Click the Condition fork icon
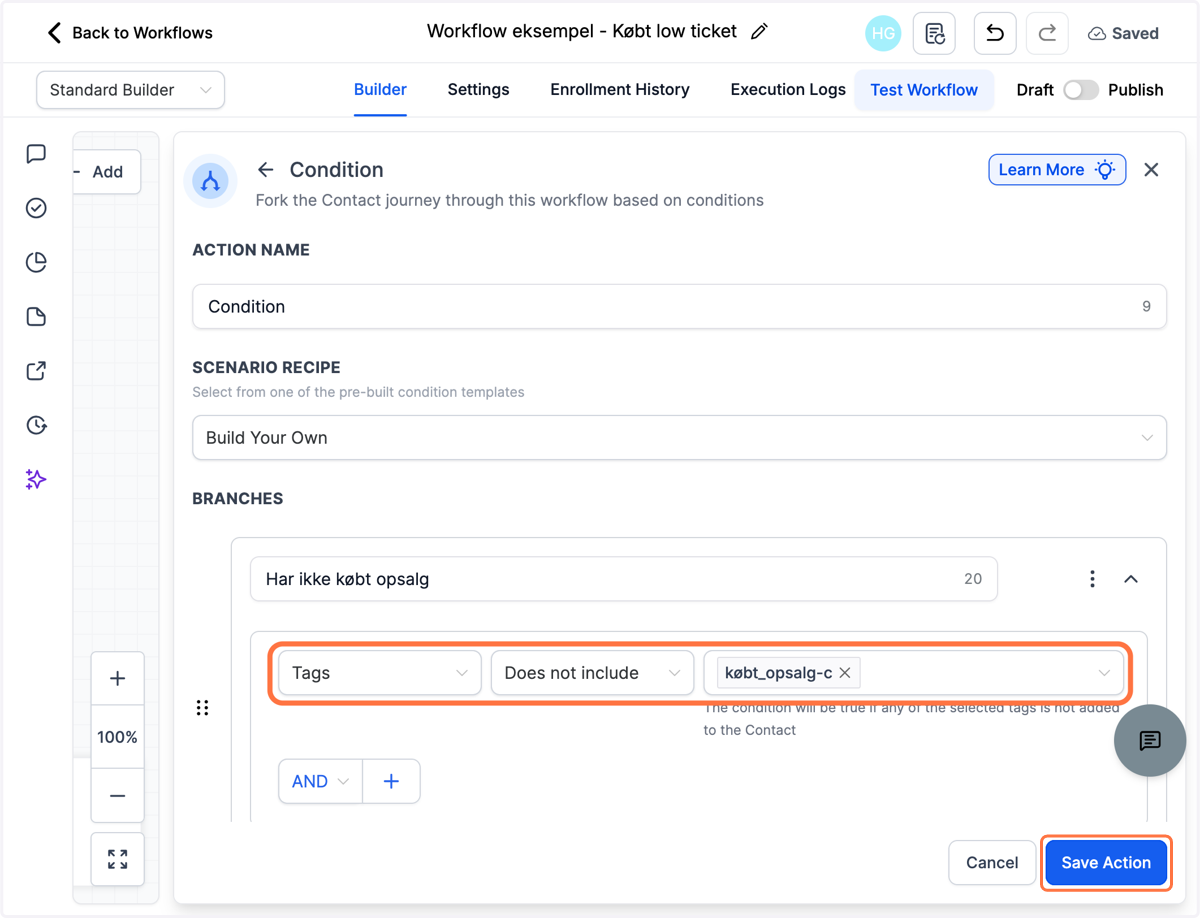This screenshot has height=918, width=1200. [x=210, y=181]
